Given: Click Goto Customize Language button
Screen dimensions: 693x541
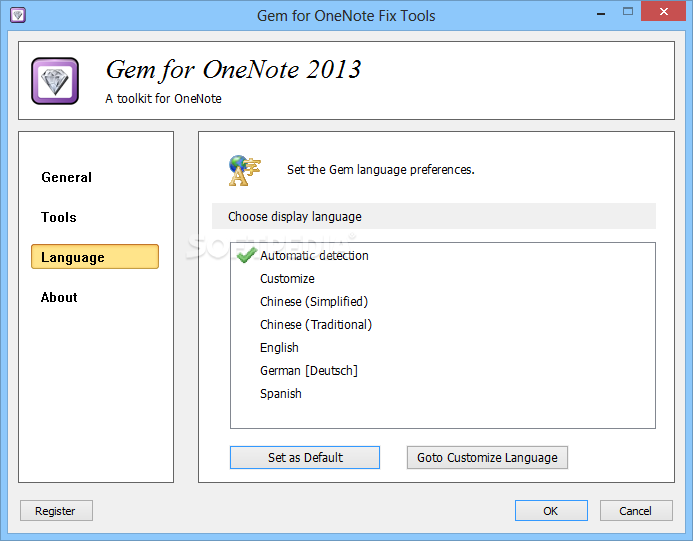Looking at the screenshot, I should (487, 457).
